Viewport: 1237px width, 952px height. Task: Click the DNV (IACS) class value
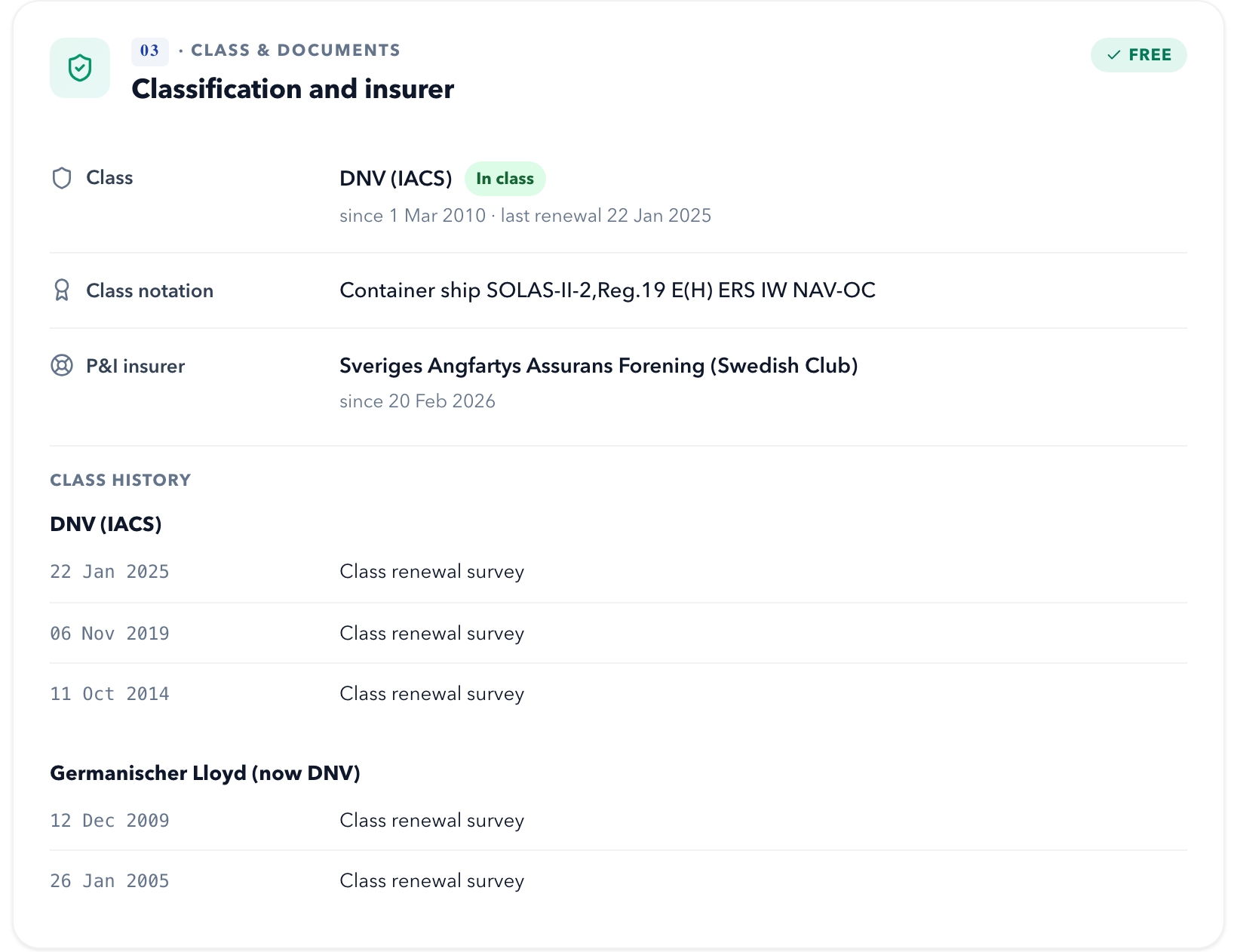click(x=396, y=179)
